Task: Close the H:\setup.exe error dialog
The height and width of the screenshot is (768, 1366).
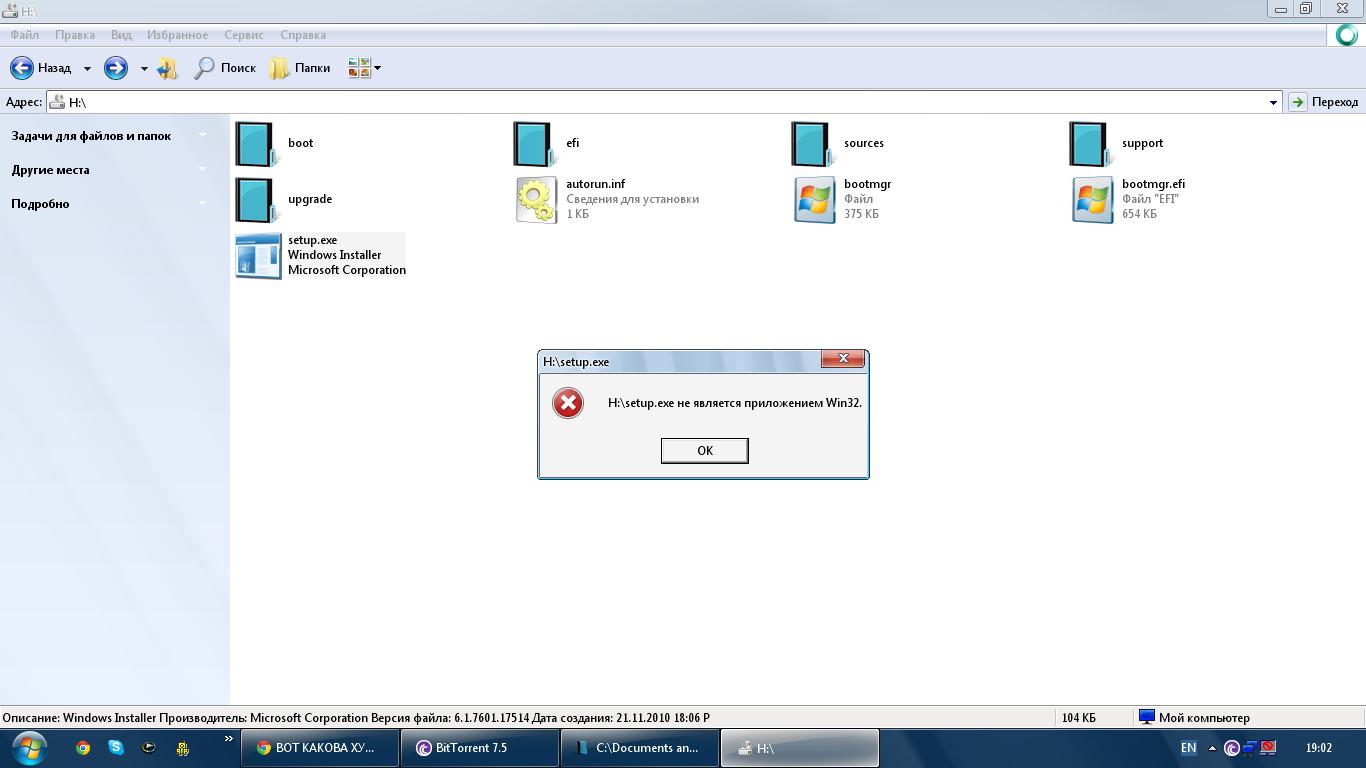Action: 842,359
